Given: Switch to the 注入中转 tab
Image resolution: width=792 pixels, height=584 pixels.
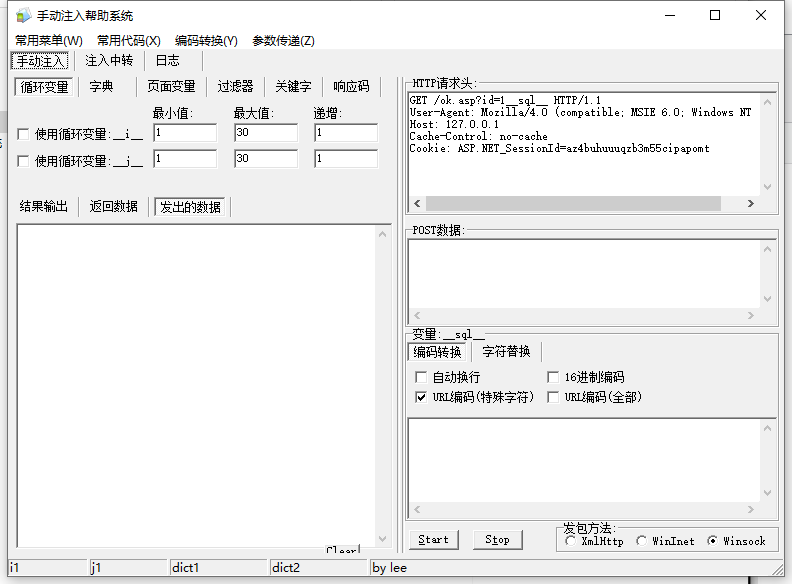Looking at the screenshot, I should [109, 61].
